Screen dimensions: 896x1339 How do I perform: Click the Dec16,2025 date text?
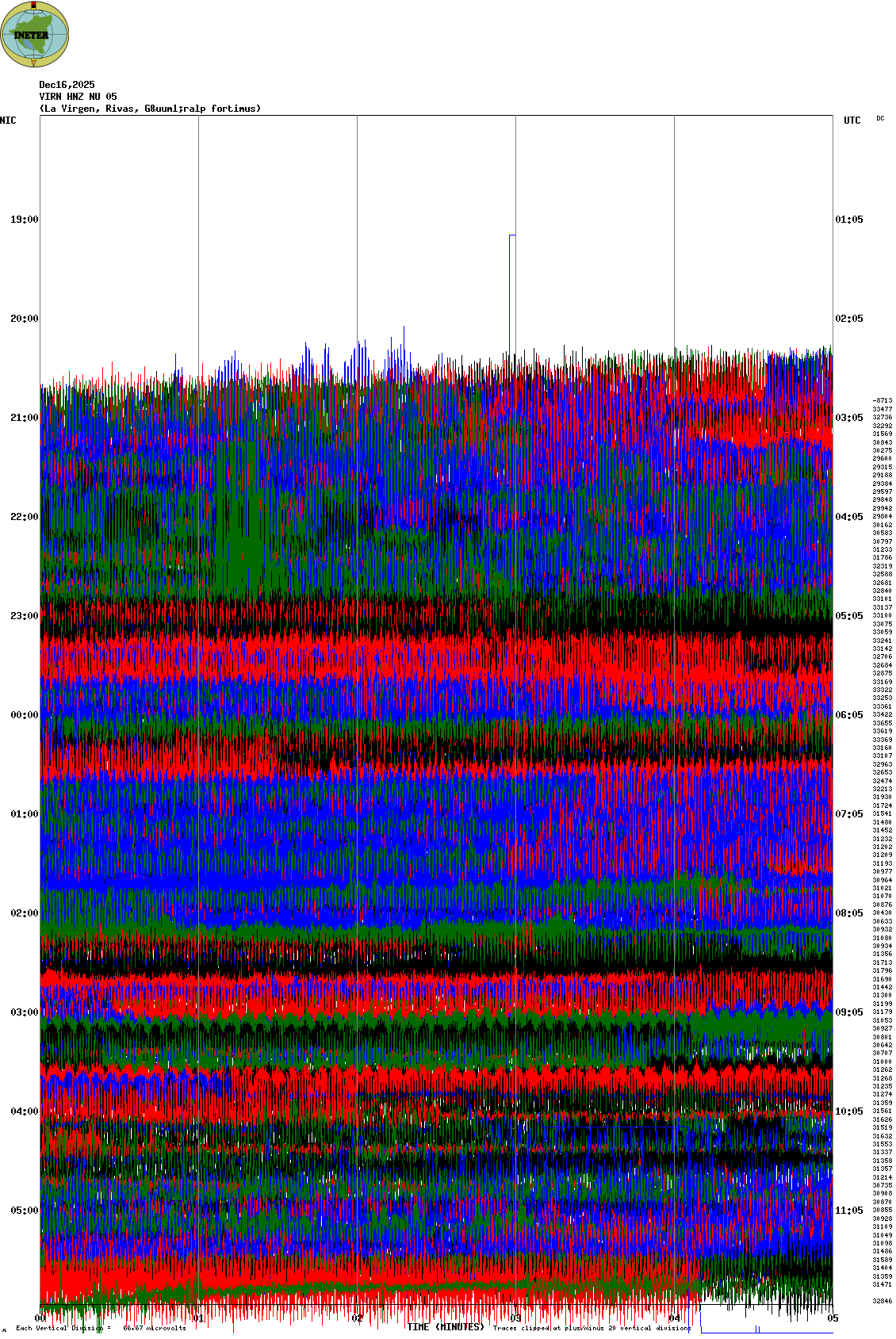point(67,85)
